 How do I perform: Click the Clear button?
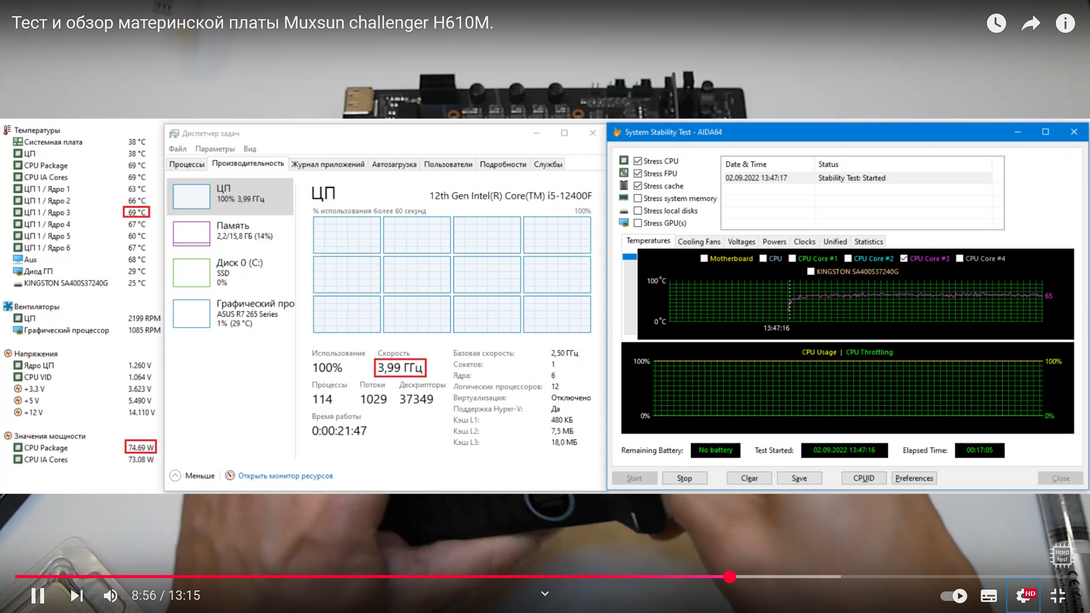(x=749, y=478)
